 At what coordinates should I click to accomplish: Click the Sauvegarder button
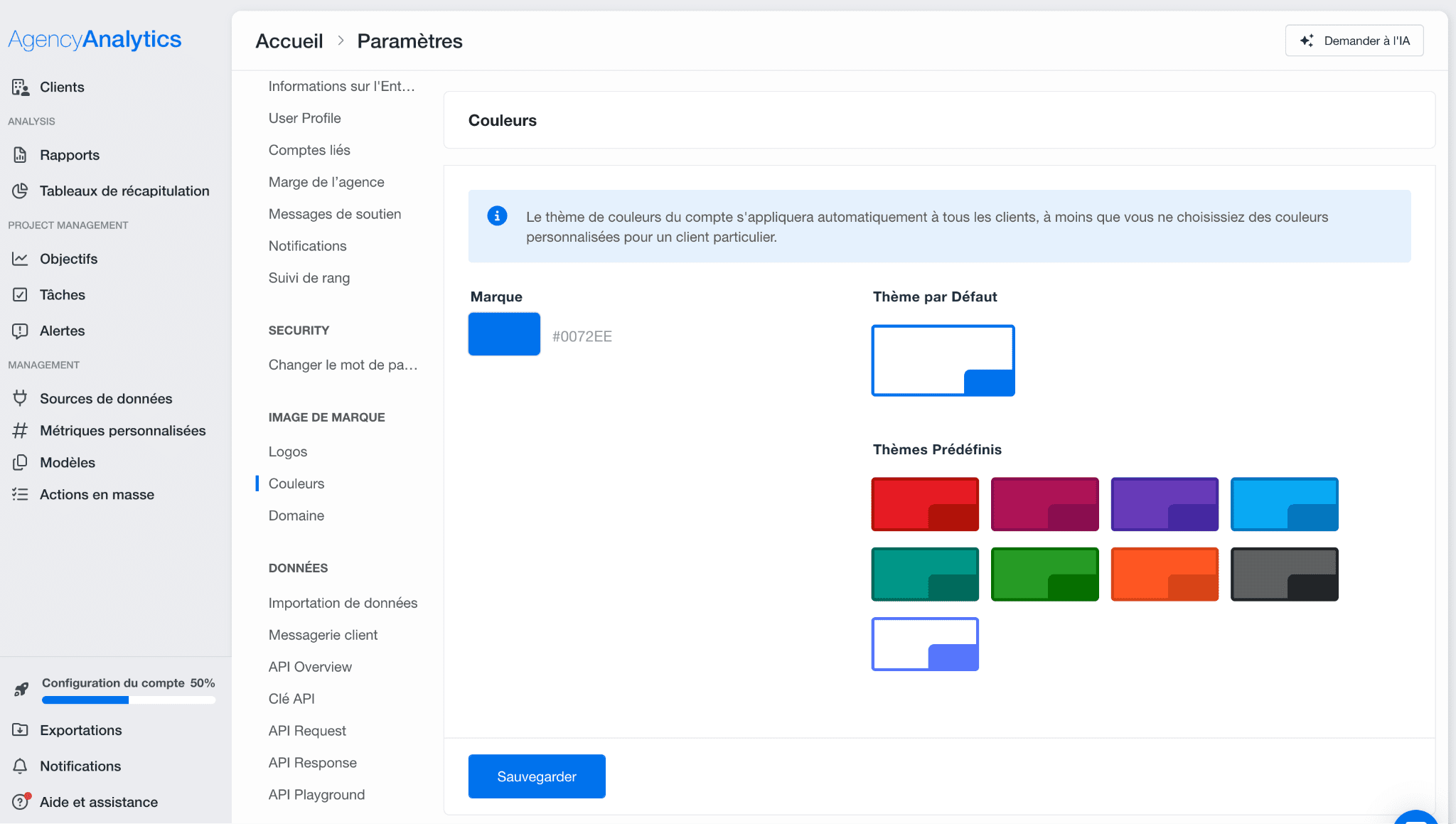pyautogui.click(x=537, y=776)
